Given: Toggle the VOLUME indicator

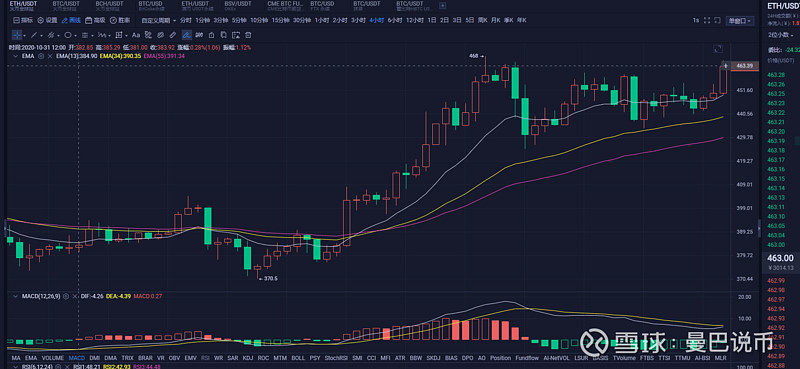Looking at the screenshot, I should click(53, 358).
